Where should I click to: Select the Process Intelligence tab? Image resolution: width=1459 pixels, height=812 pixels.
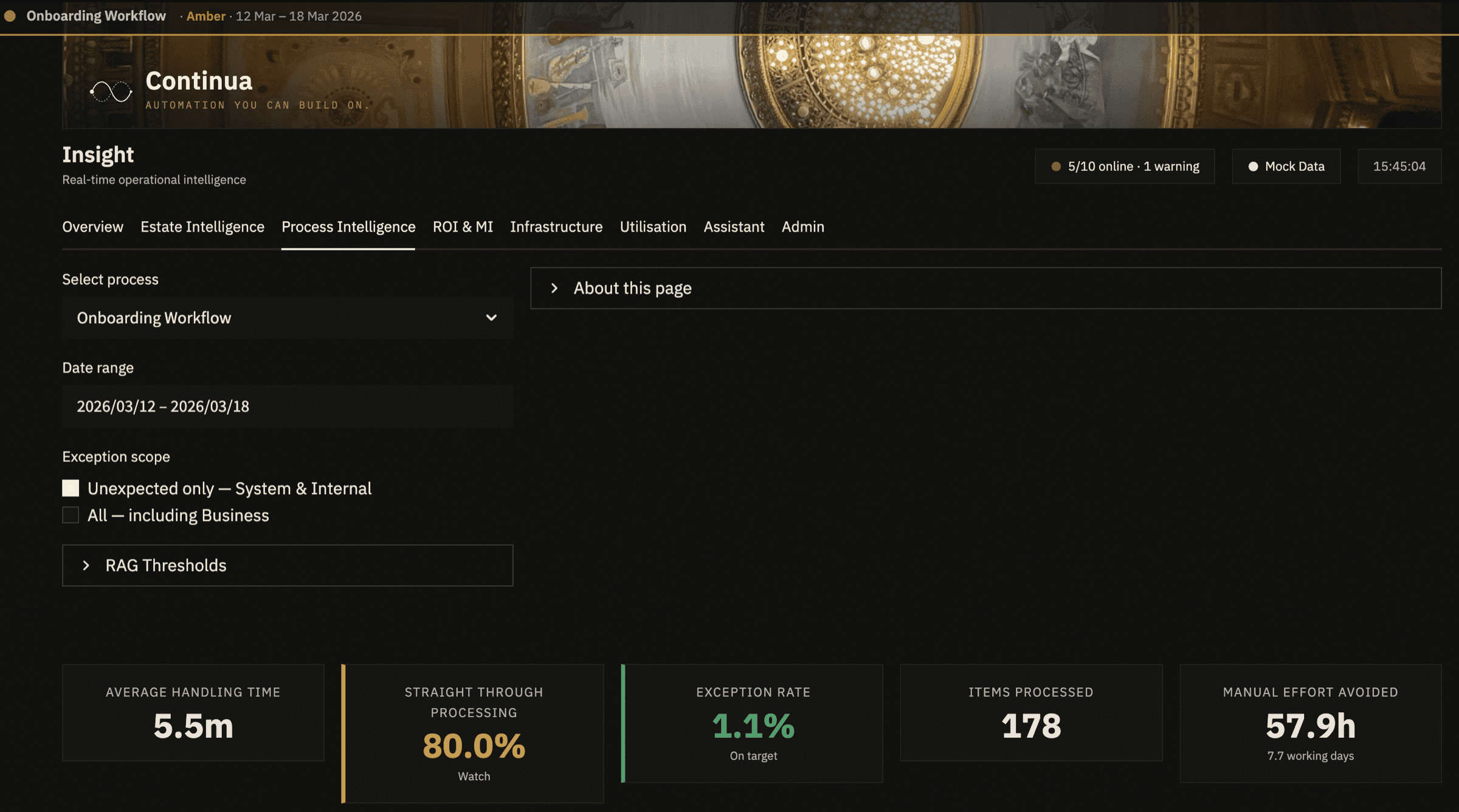pyautogui.click(x=348, y=227)
